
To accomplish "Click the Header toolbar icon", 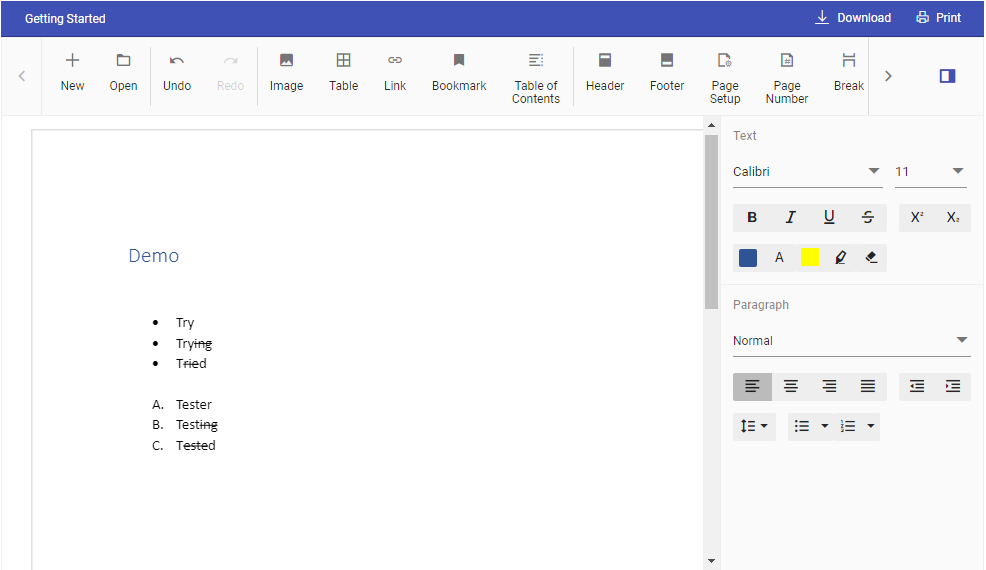I will tap(605, 72).
